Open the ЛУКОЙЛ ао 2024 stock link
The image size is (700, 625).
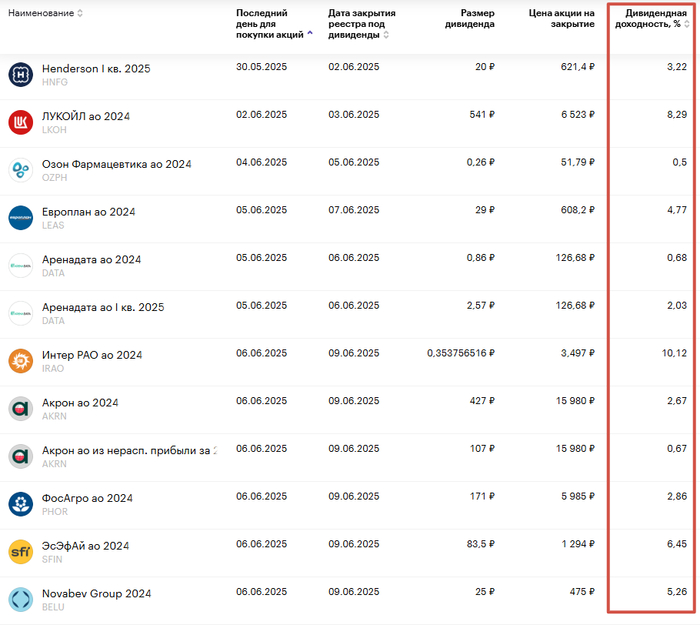click(85, 116)
